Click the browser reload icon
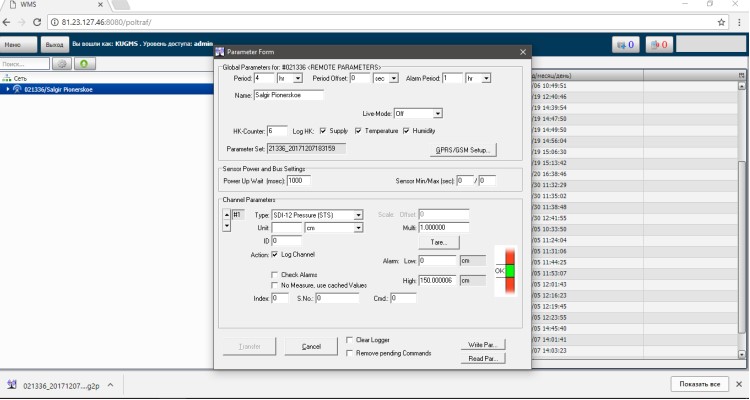This screenshot has height=400, width=750. pos(37,22)
